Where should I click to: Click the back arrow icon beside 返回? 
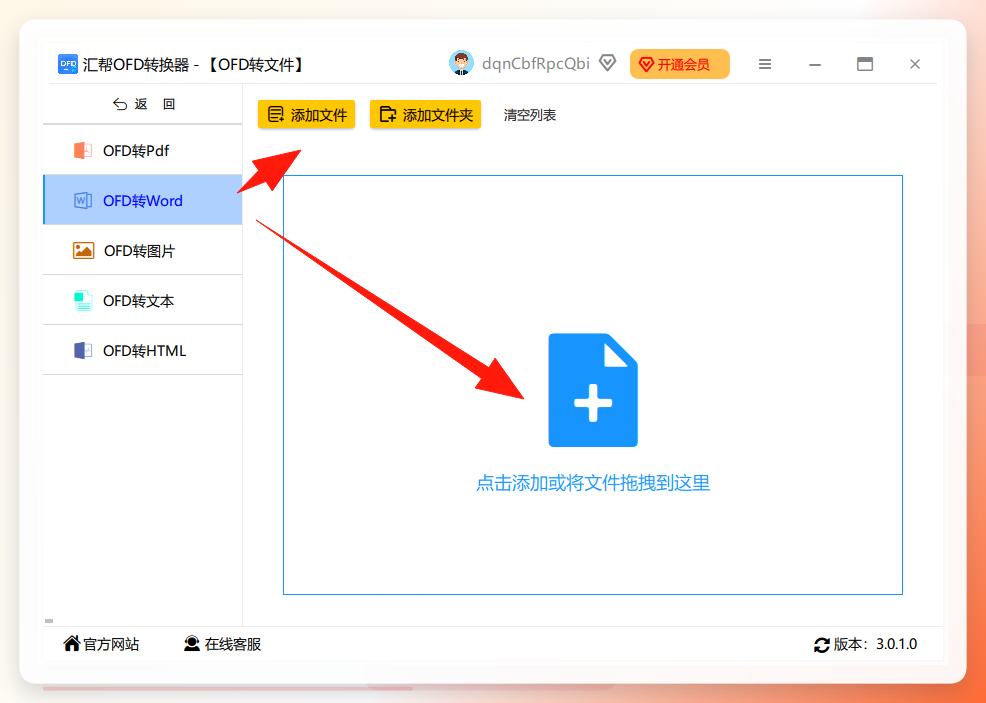pyautogui.click(x=119, y=104)
